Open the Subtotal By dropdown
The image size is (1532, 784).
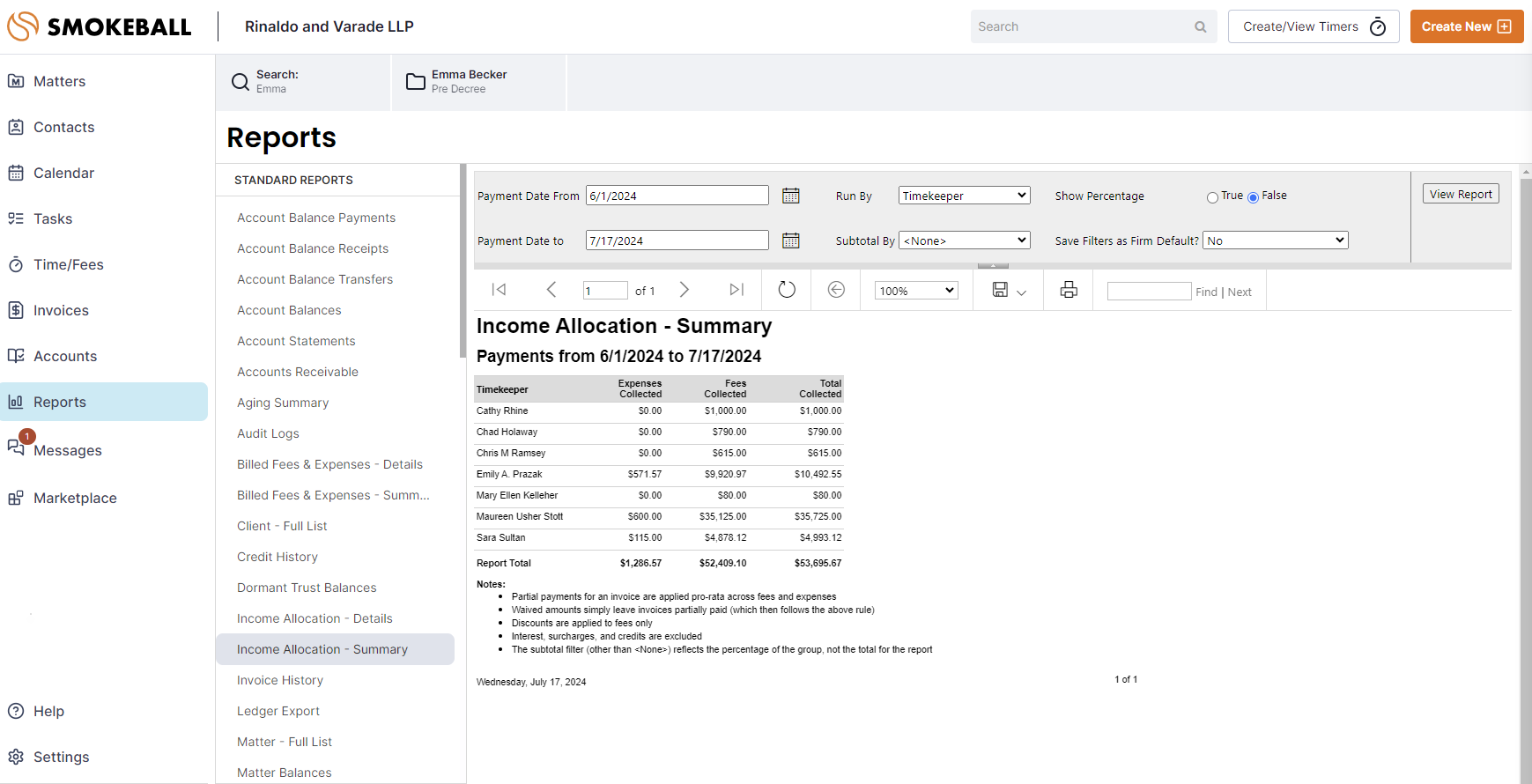965,240
